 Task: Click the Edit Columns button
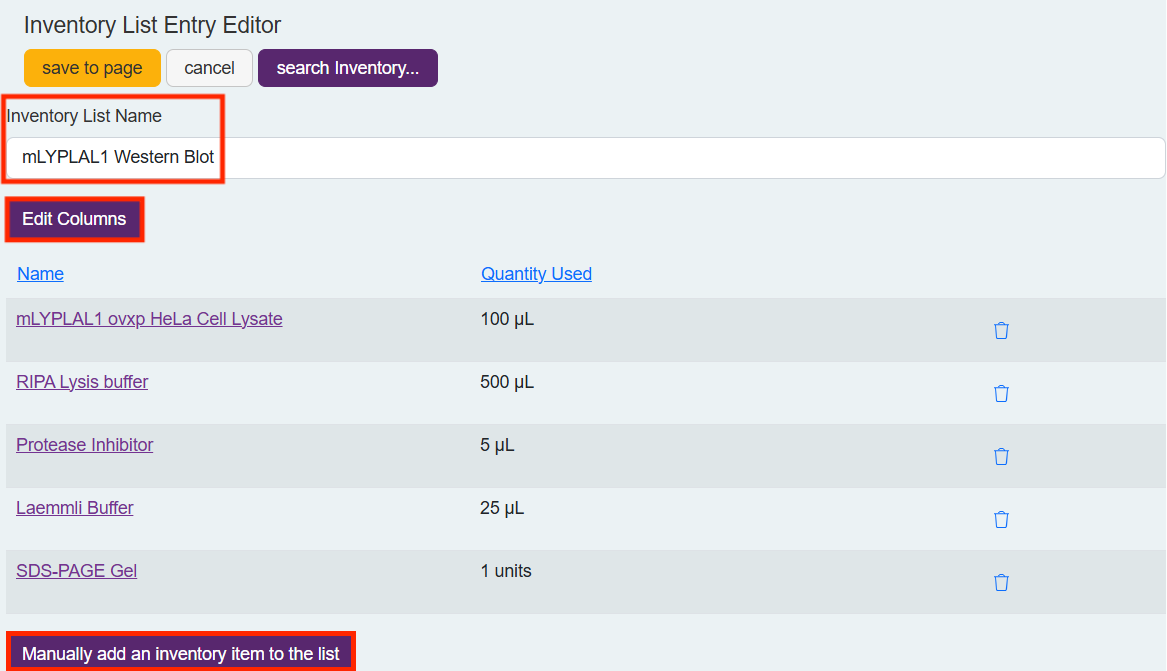[74, 218]
